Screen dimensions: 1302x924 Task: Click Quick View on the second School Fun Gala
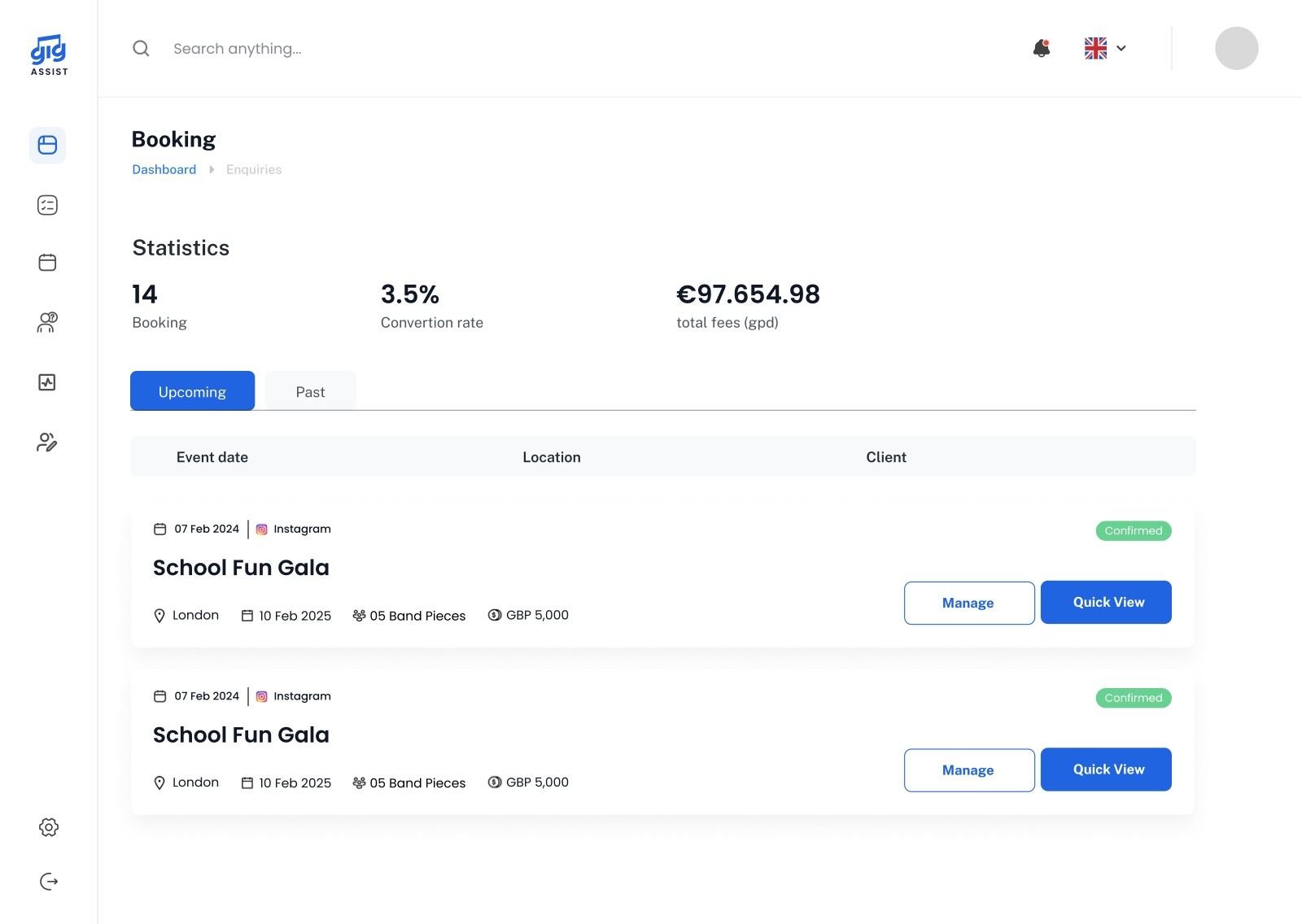pos(1106,769)
